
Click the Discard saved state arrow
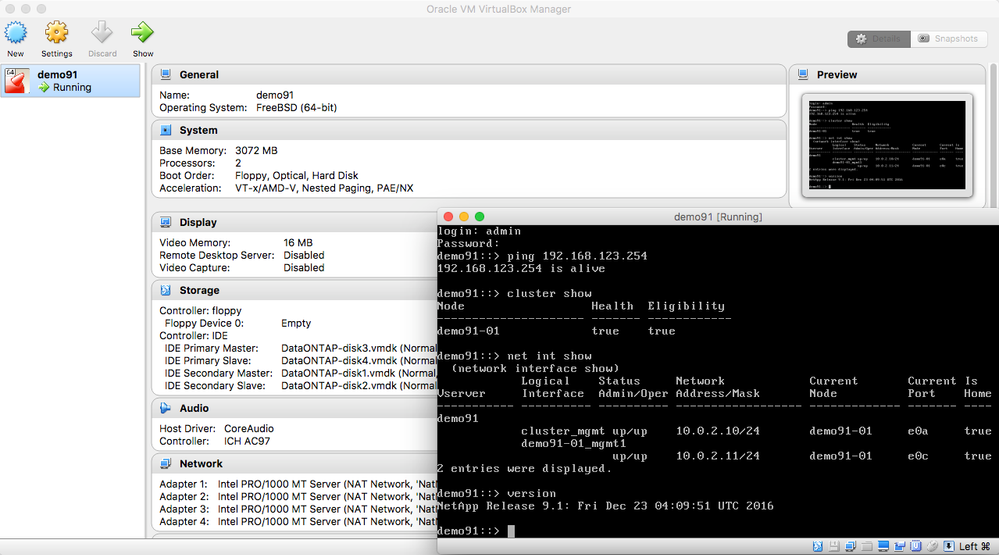pos(102,33)
